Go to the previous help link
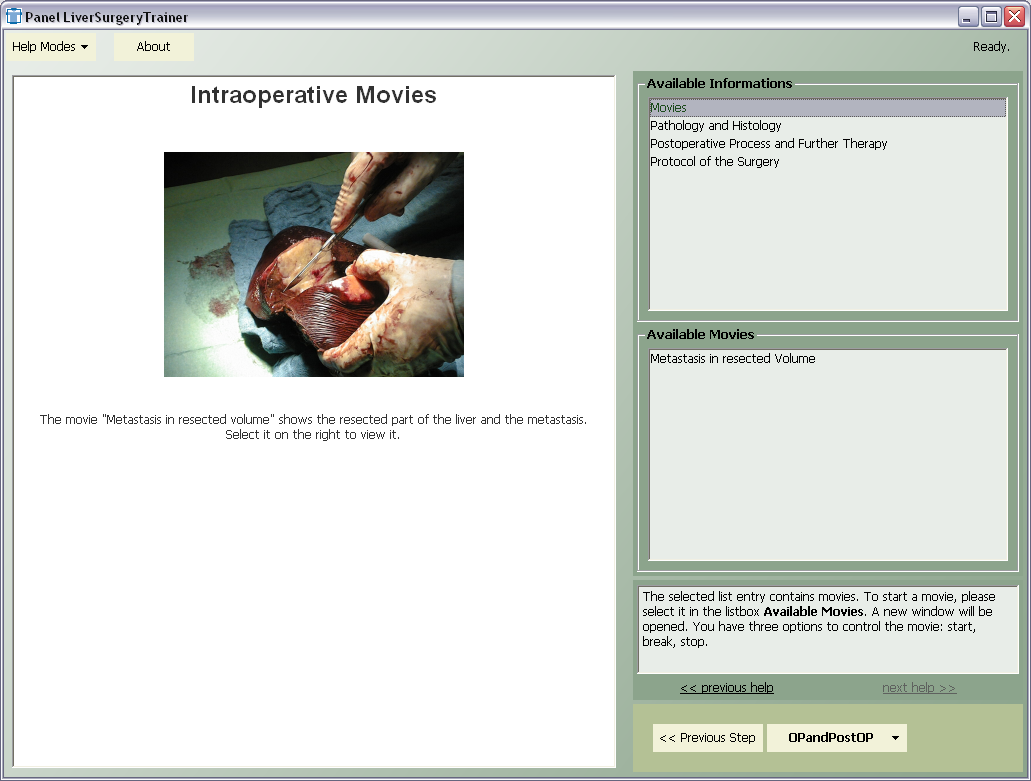The width and height of the screenshot is (1031, 781). [726, 688]
